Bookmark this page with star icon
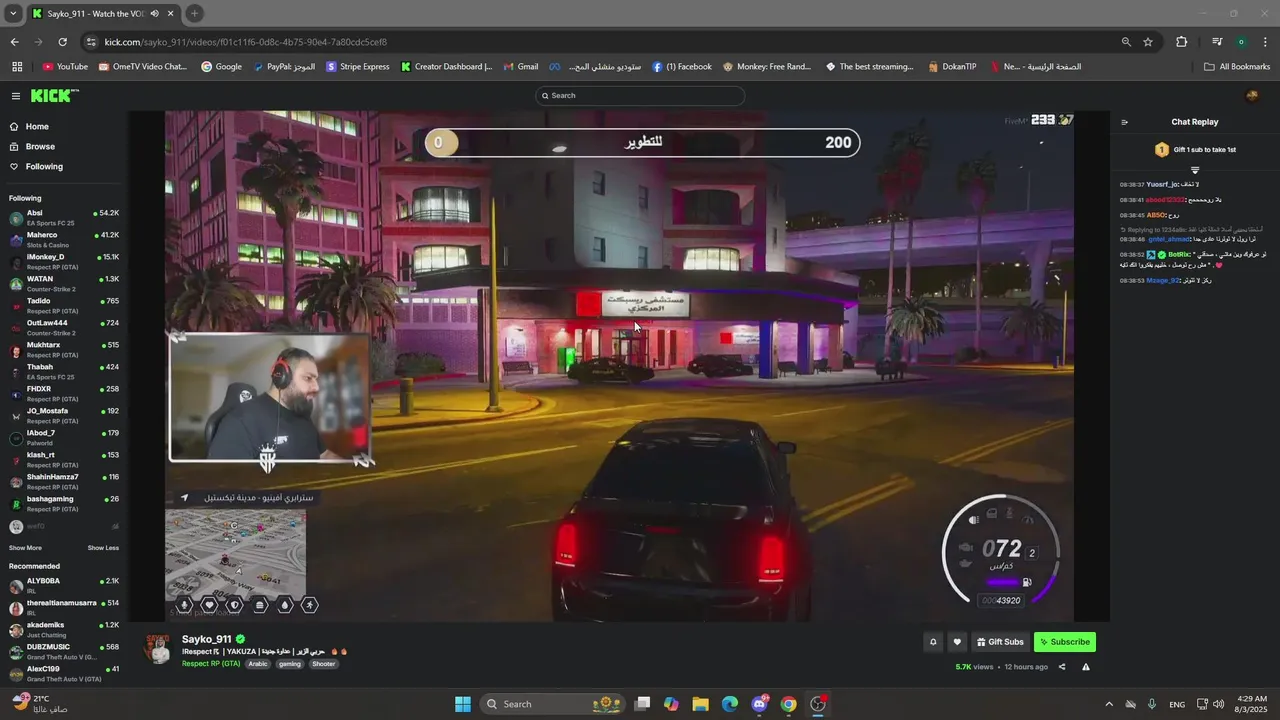The image size is (1280, 720). pyautogui.click(x=1148, y=42)
